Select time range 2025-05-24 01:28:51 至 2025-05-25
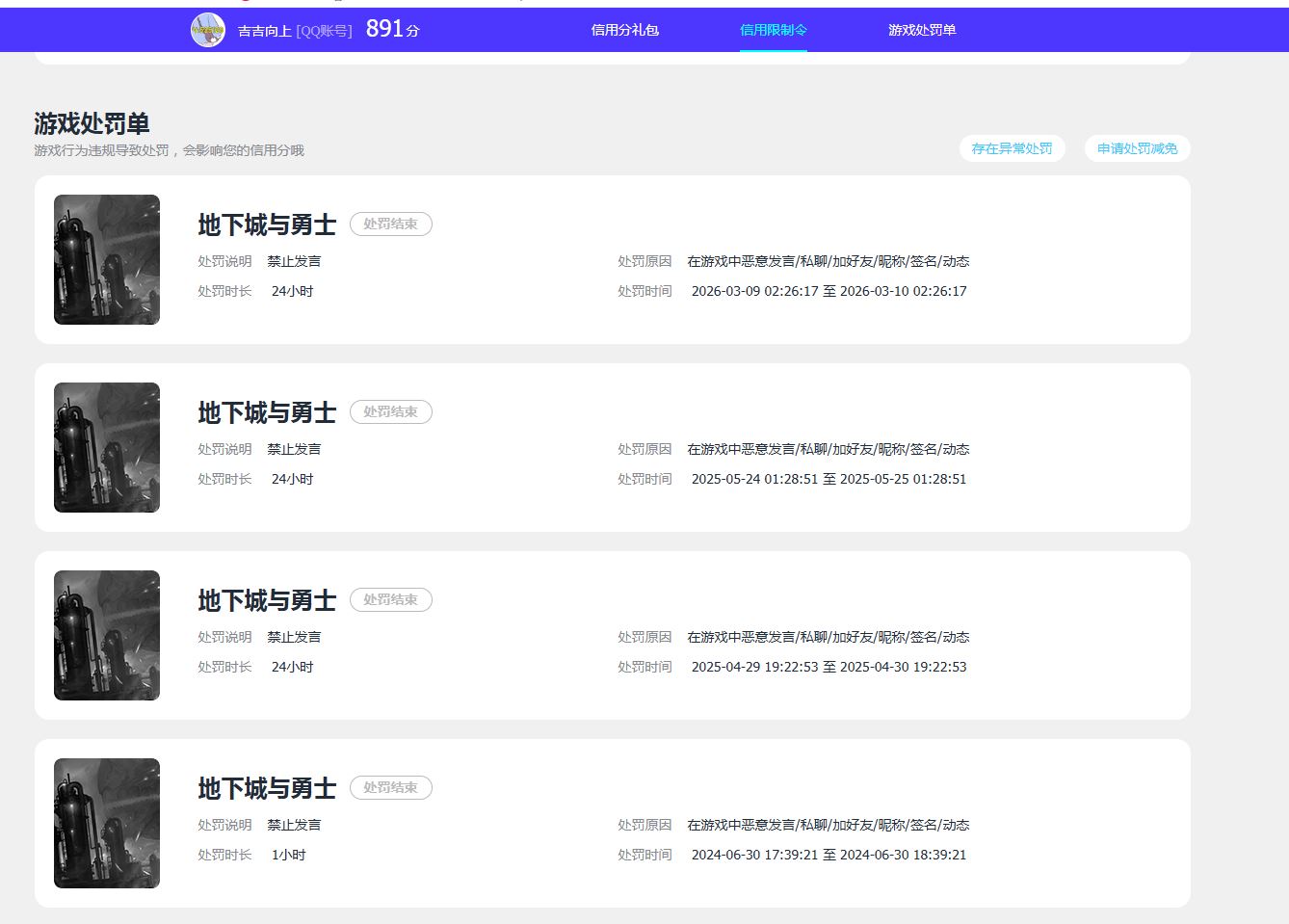Screen dimensions: 1289x924 [x=829, y=479]
